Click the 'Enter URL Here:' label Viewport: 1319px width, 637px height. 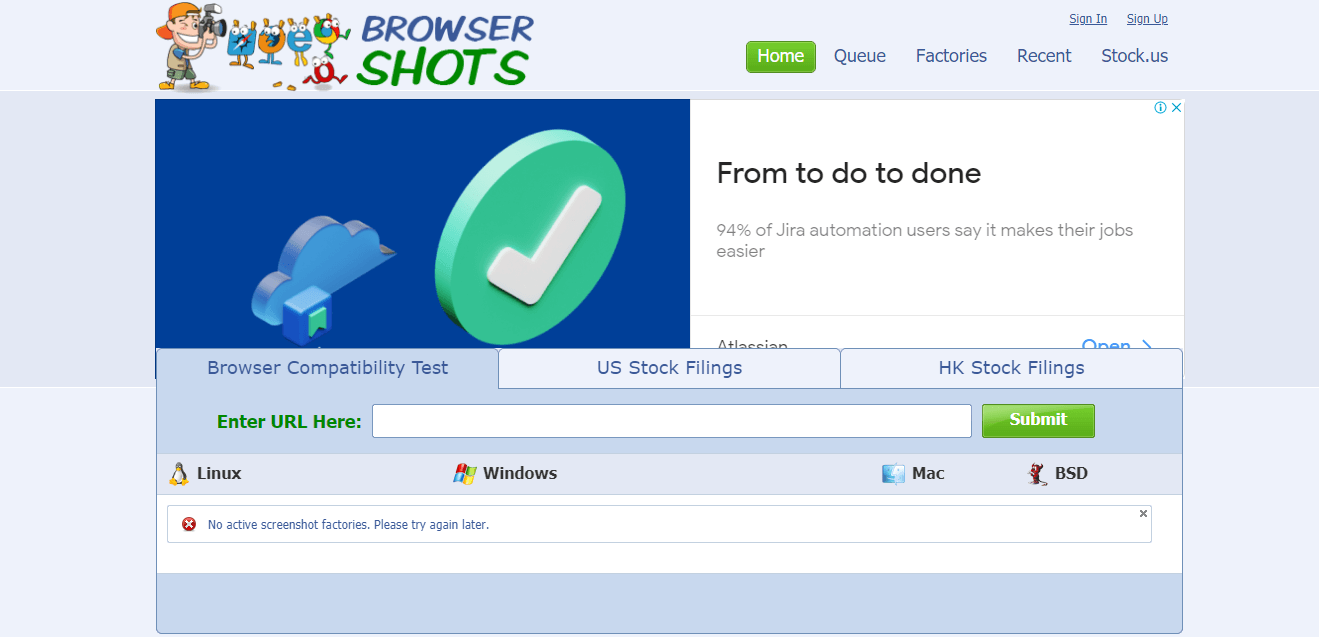pos(289,421)
